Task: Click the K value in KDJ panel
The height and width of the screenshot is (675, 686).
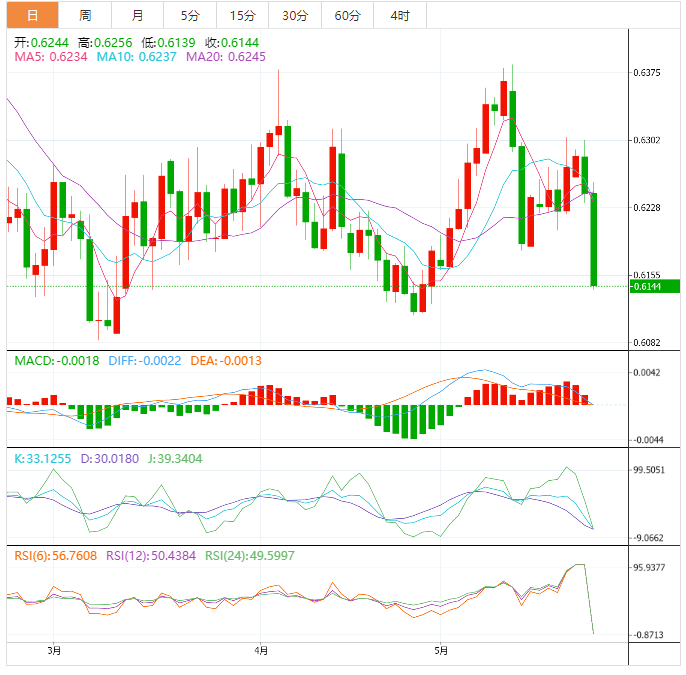Action: [43, 458]
